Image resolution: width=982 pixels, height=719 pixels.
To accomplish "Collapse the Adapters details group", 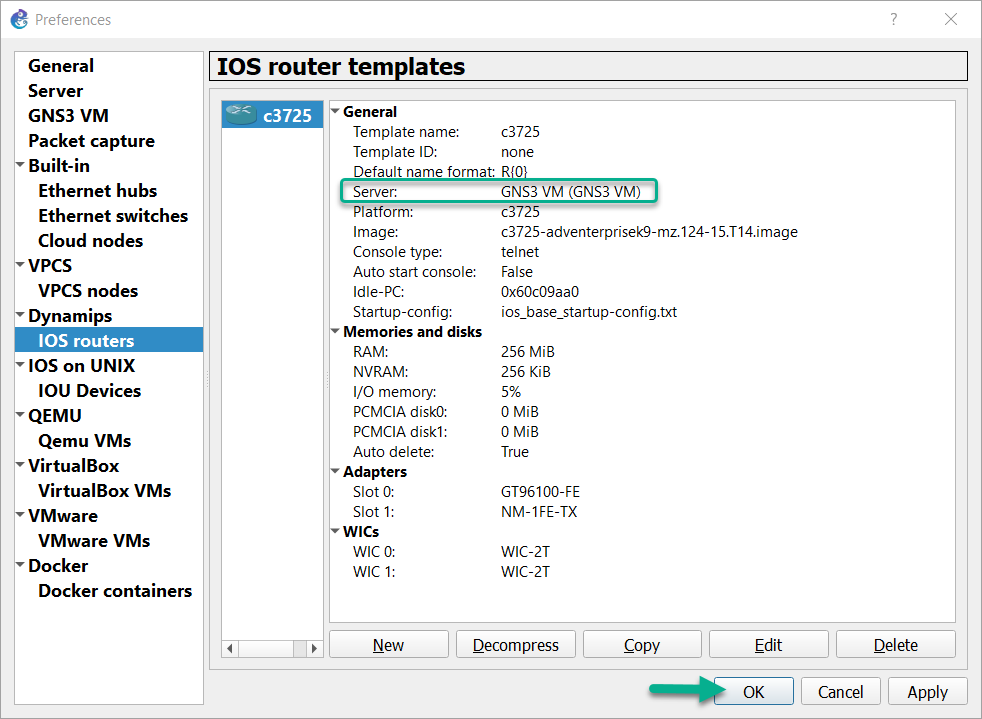I will pos(335,471).
